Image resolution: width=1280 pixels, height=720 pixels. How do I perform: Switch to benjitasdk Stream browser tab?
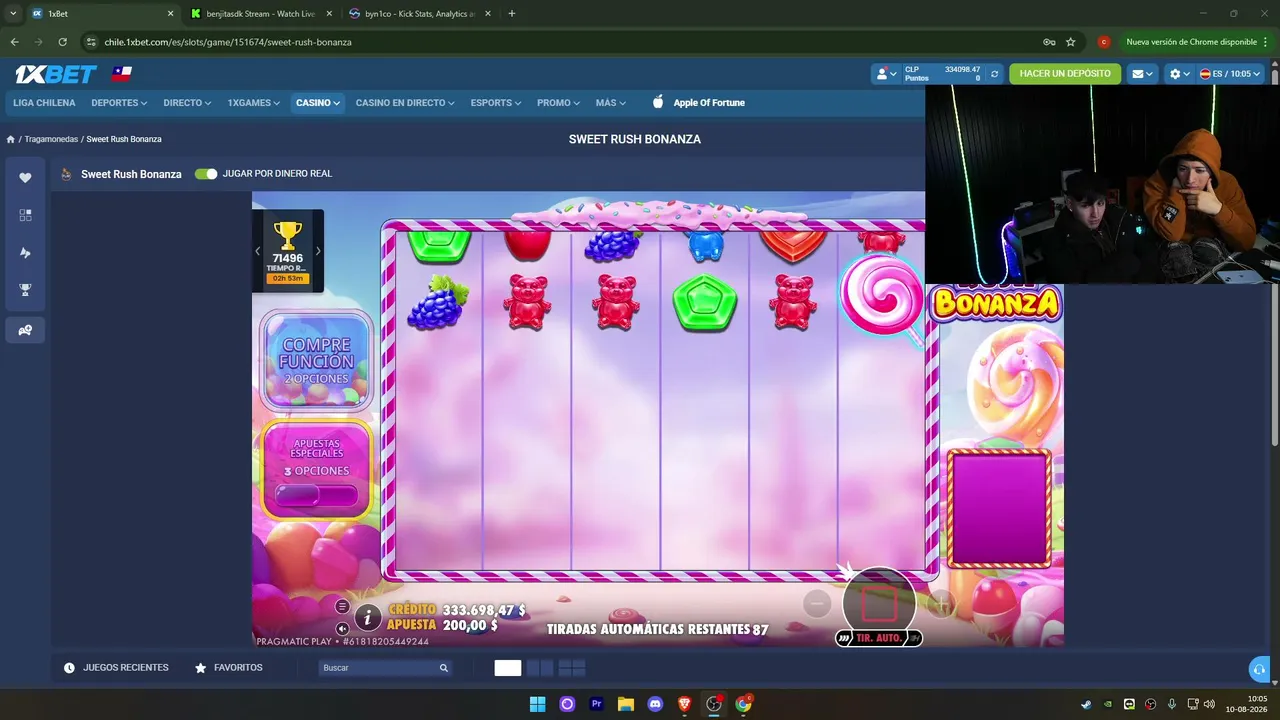(x=260, y=14)
